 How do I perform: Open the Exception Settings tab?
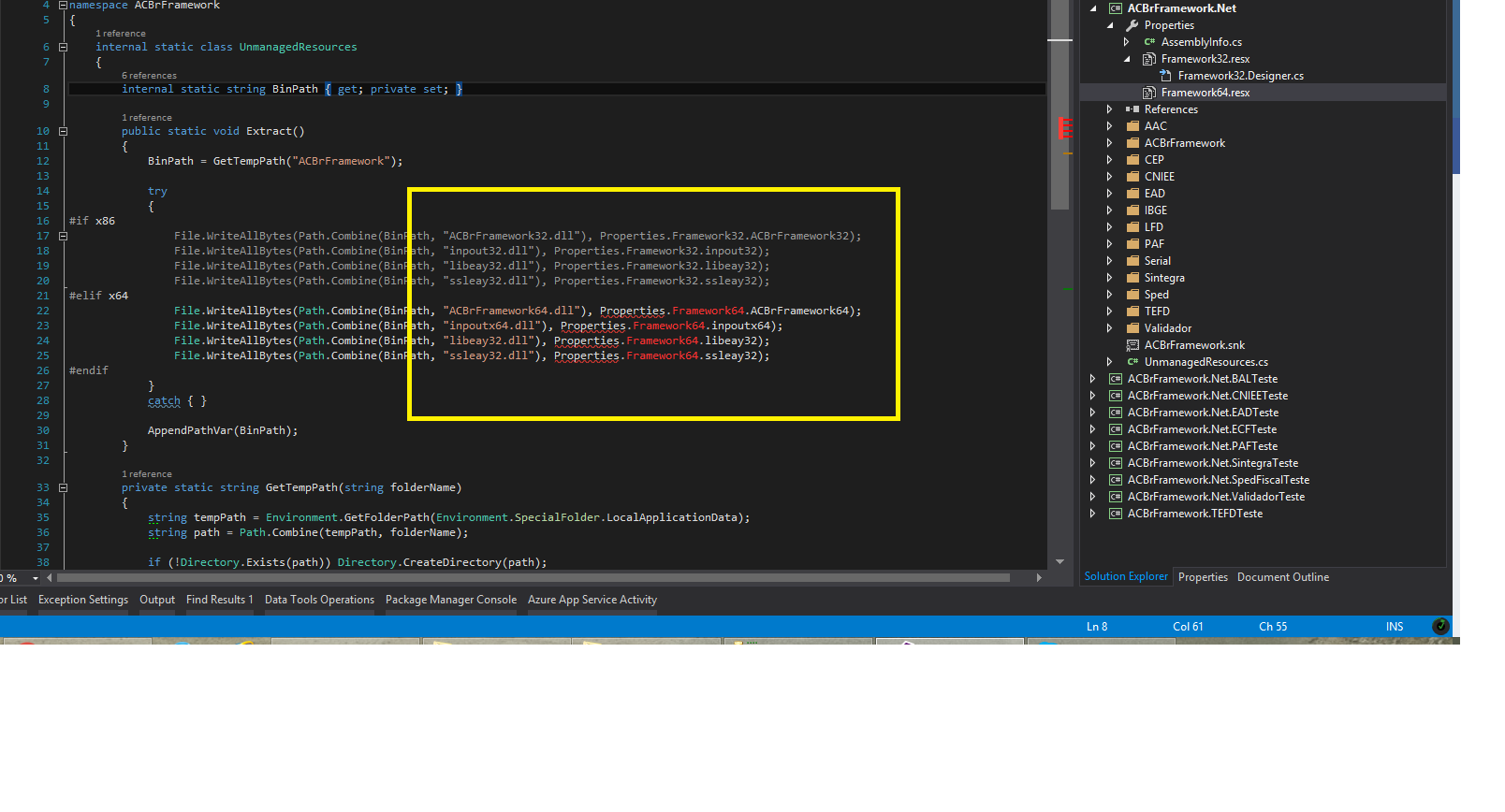[83, 600]
